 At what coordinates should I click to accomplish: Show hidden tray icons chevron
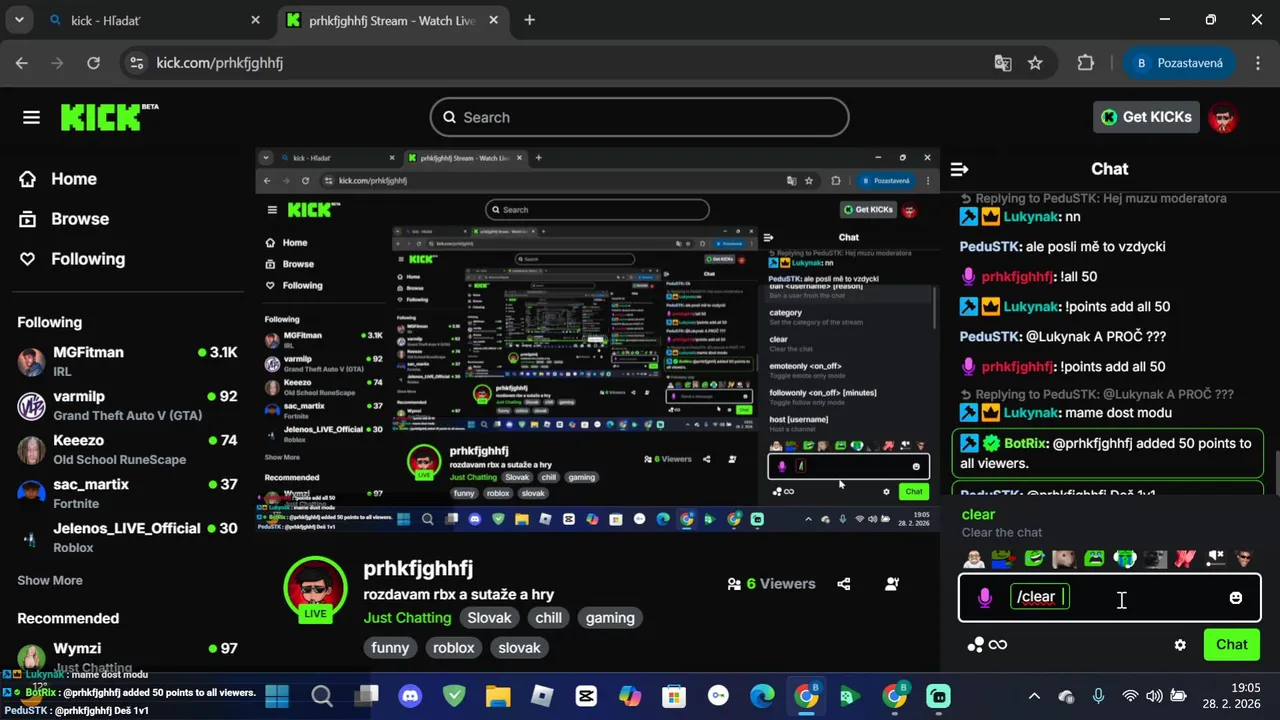tap(1034, 697)
